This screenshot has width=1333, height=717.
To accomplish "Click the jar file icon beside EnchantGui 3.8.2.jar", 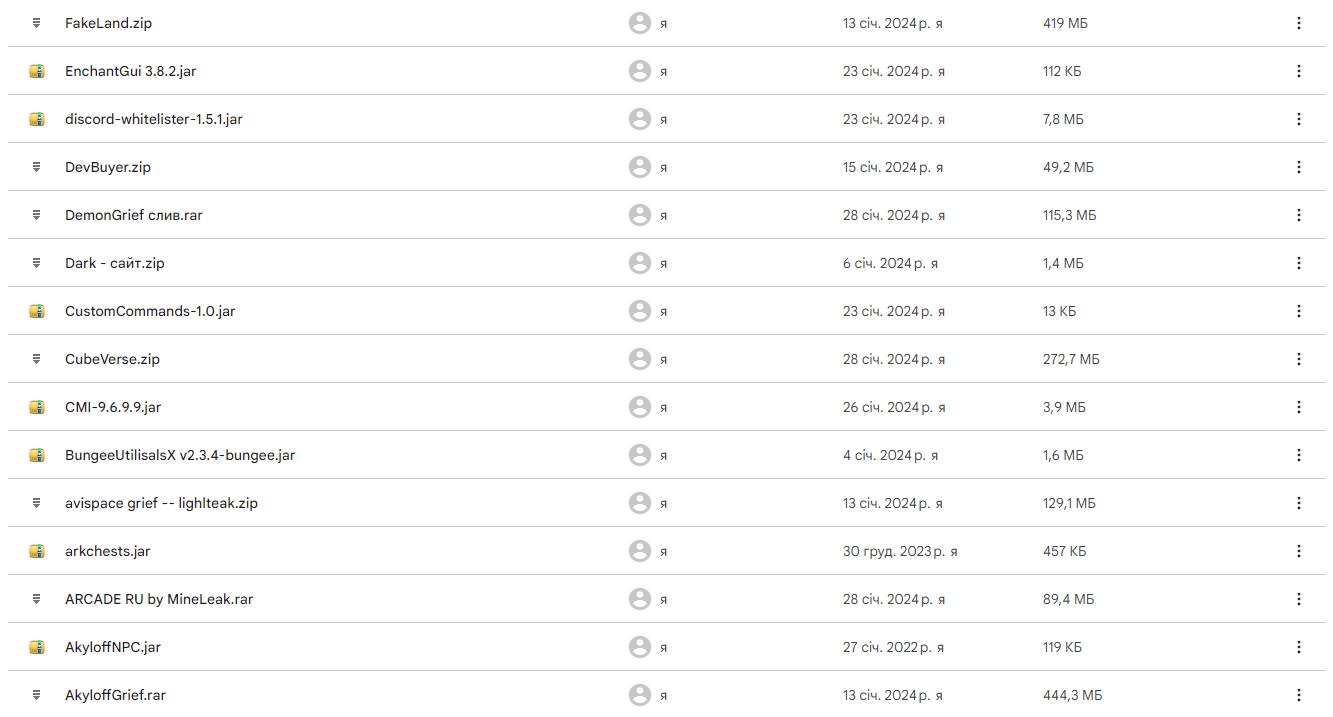I will point(37,71).
